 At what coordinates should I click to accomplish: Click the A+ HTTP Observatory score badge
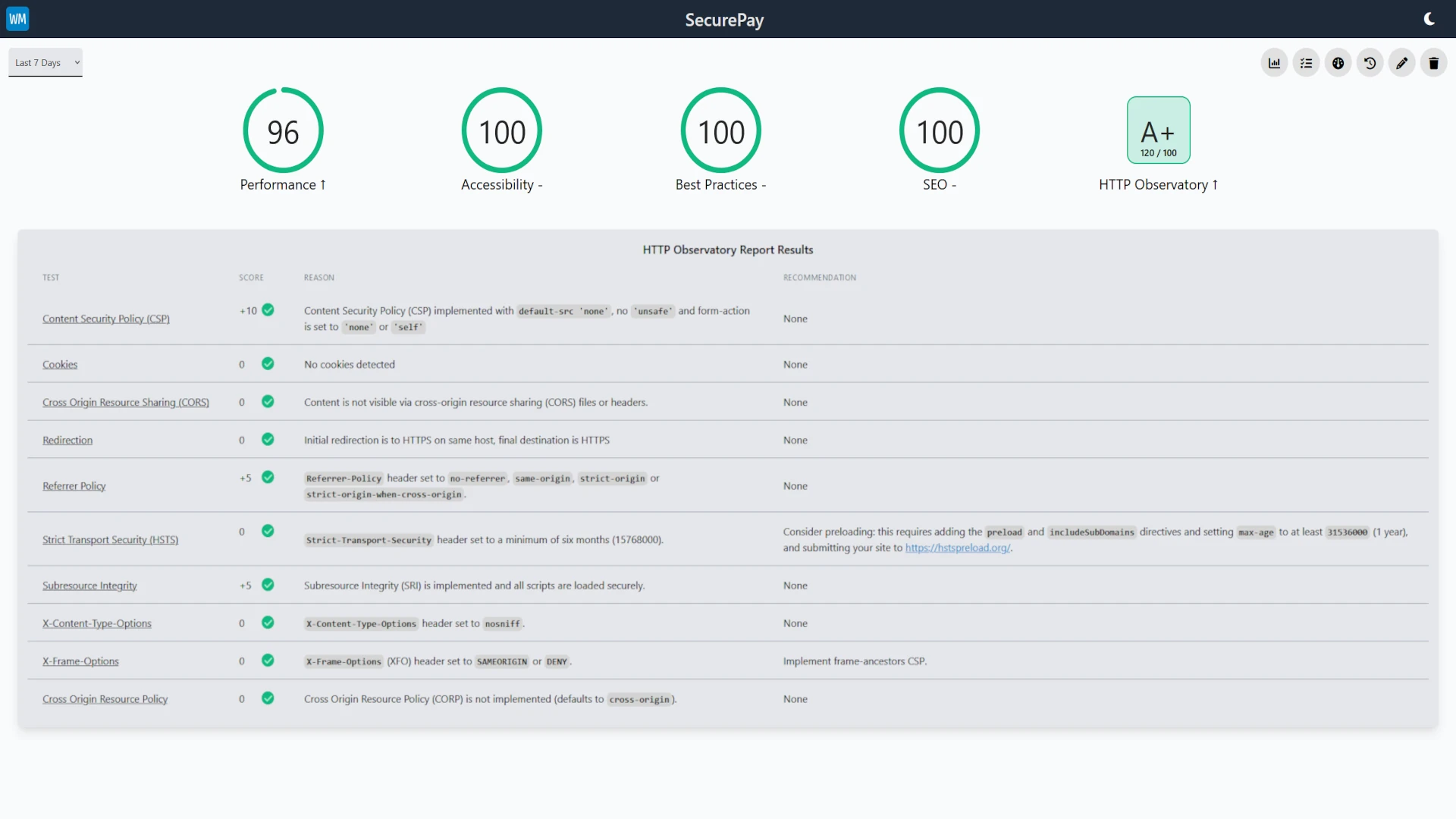point(1158,130)
